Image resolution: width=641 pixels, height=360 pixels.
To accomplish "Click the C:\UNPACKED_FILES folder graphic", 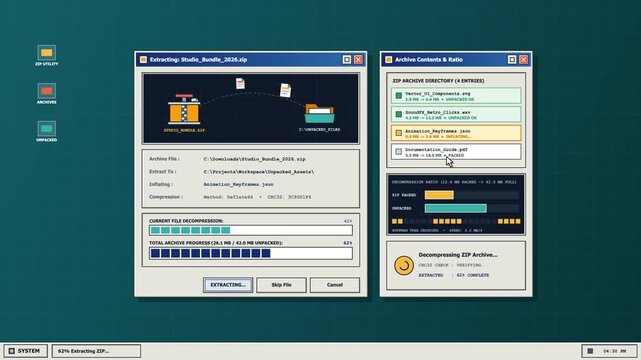I will (x=319, y=114).
